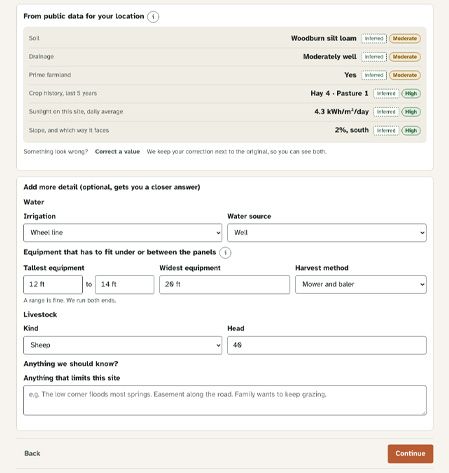Click the Widest equipment label
Image resolution: width=449 pixels, height=473 pixels.
tap(190, 268)
